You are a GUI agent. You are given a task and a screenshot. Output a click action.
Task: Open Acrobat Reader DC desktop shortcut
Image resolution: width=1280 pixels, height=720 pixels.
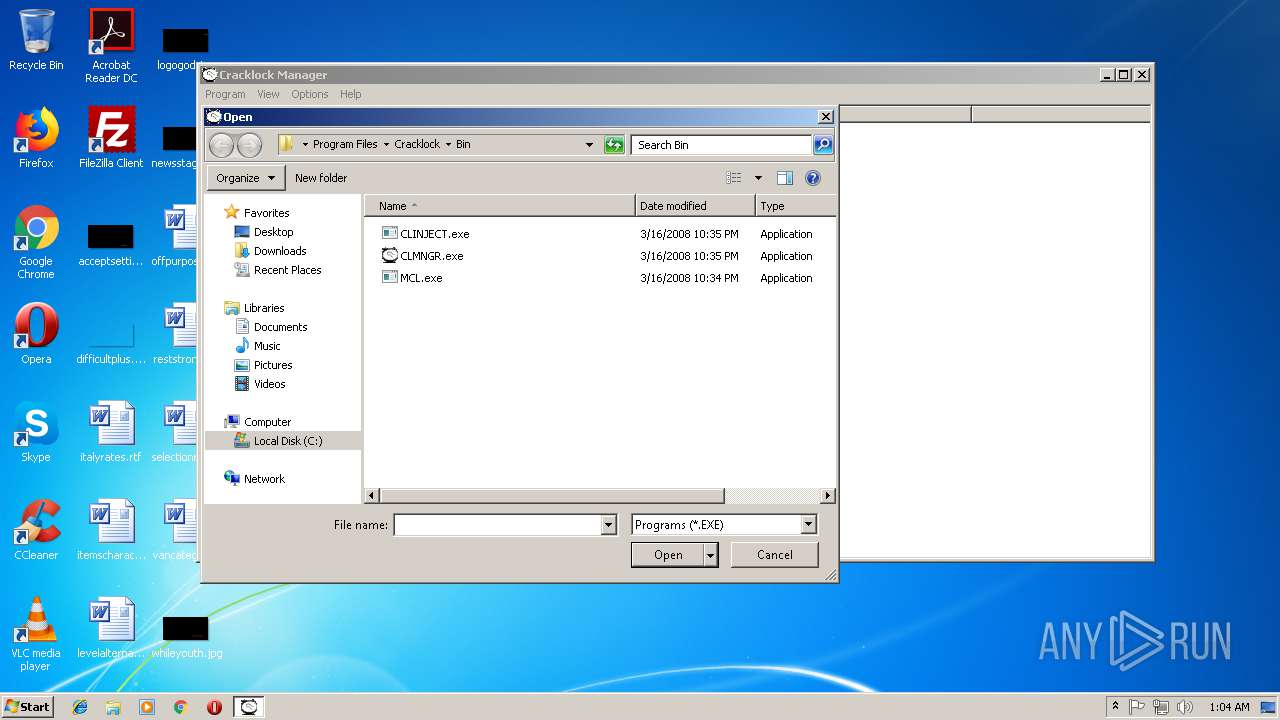111,46
